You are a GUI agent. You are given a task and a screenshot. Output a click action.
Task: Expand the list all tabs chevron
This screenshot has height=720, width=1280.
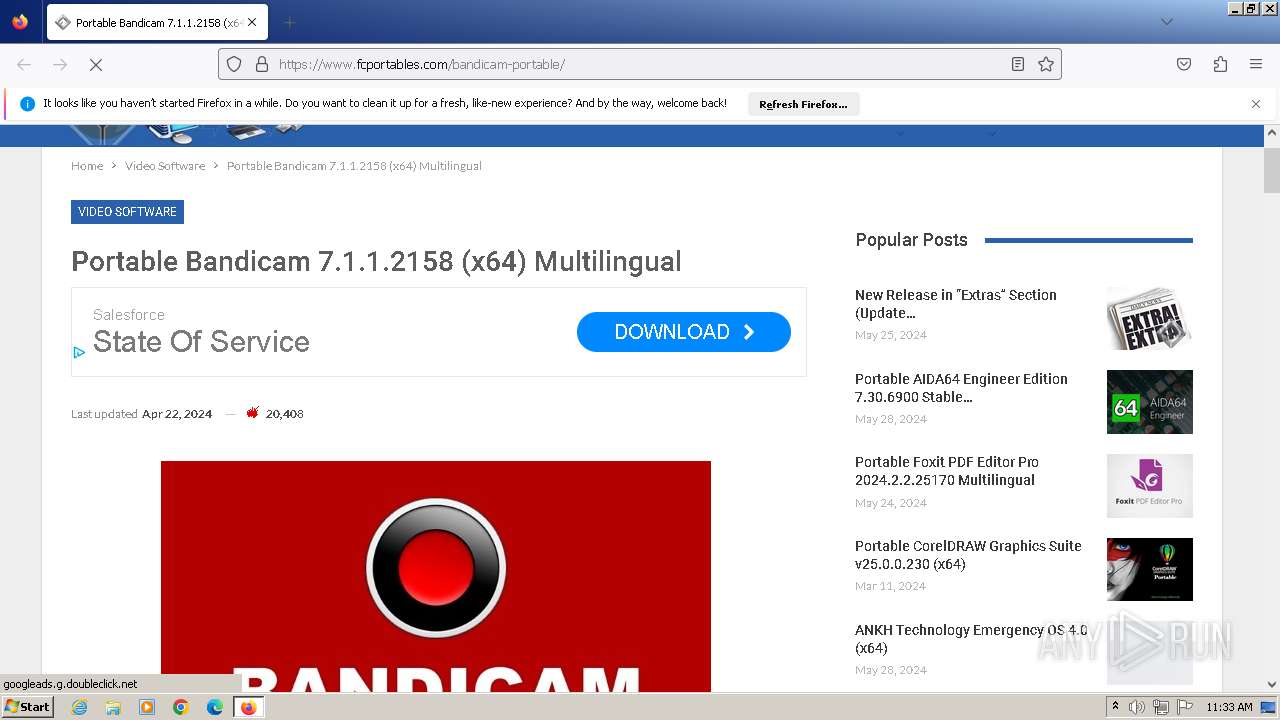click(x=1166, y=22)
